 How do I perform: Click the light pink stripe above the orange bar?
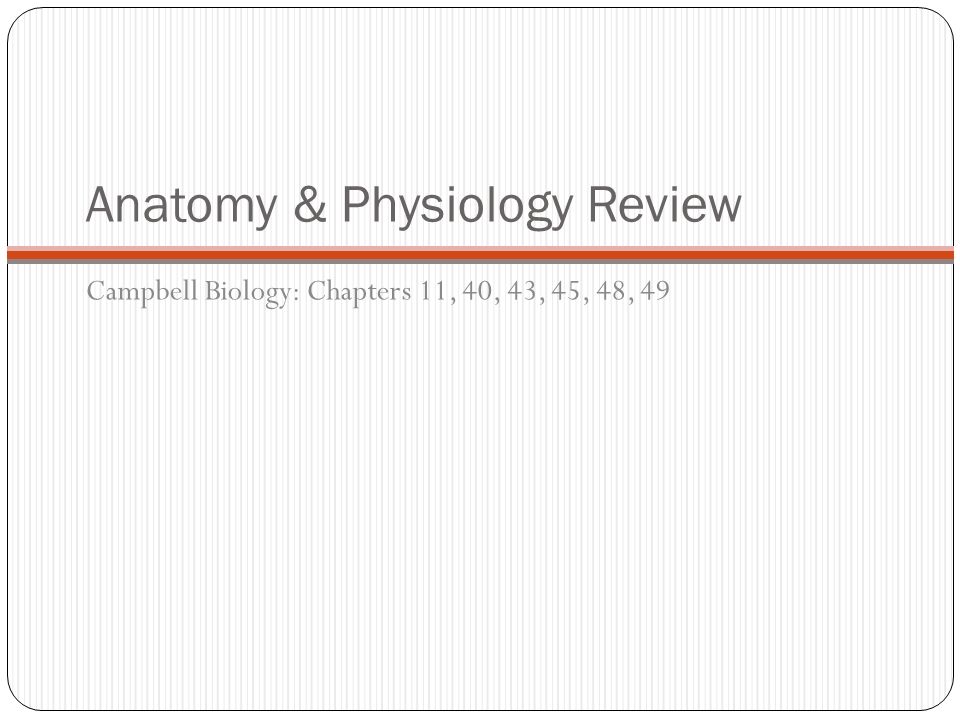(x=480, y=249)
